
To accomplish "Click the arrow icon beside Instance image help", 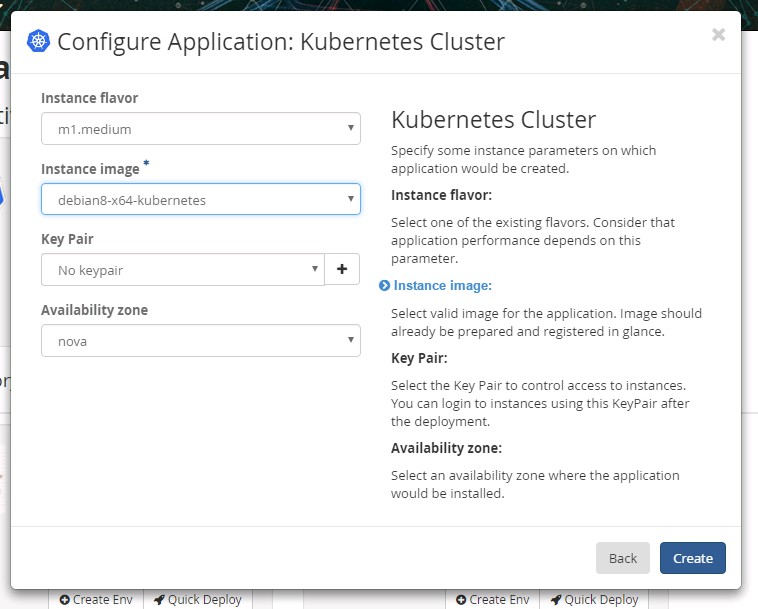I will click(384, 286).
